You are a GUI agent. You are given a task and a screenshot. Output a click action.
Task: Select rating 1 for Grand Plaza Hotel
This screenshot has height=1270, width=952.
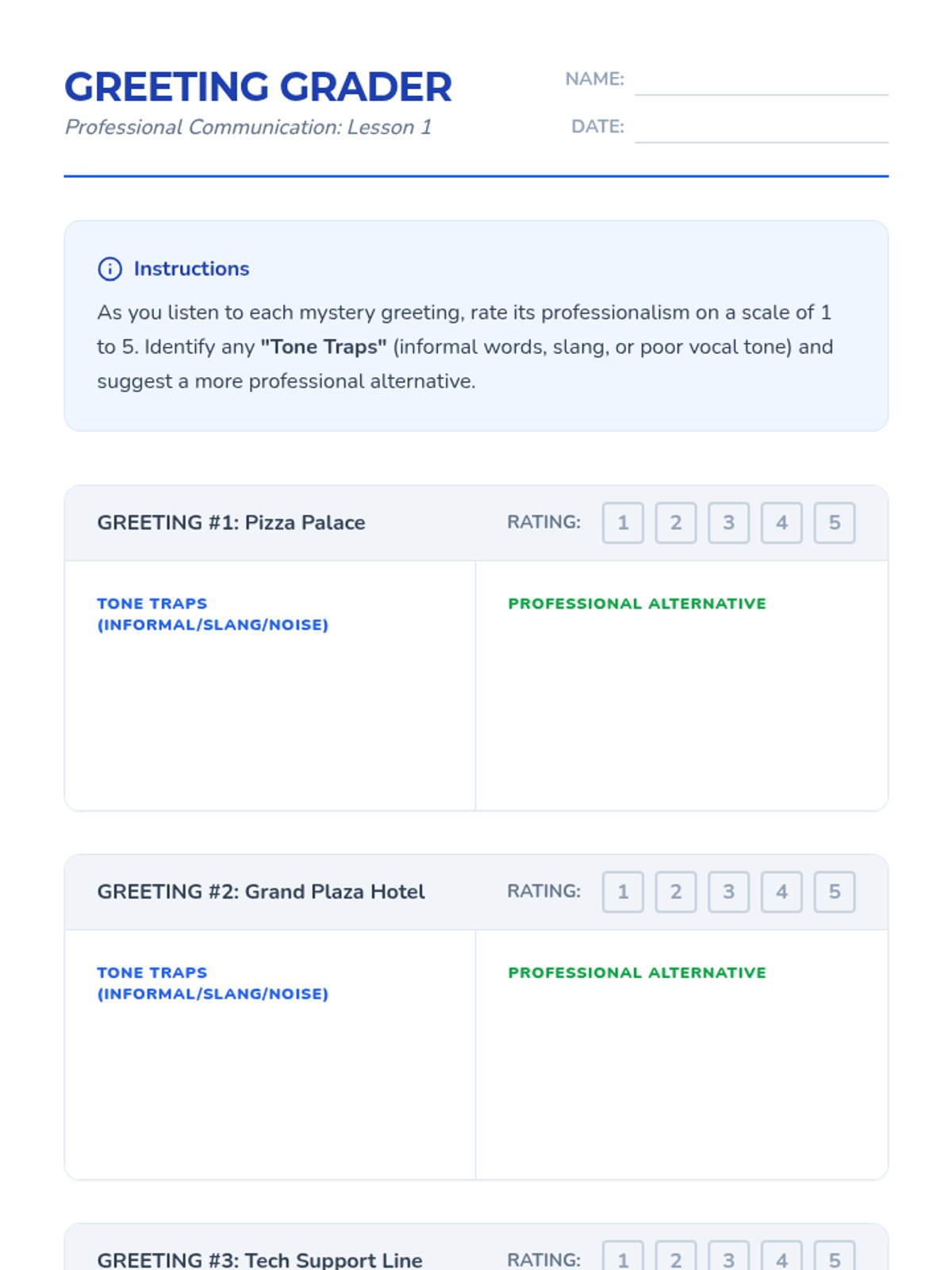(x=623, y=891)
